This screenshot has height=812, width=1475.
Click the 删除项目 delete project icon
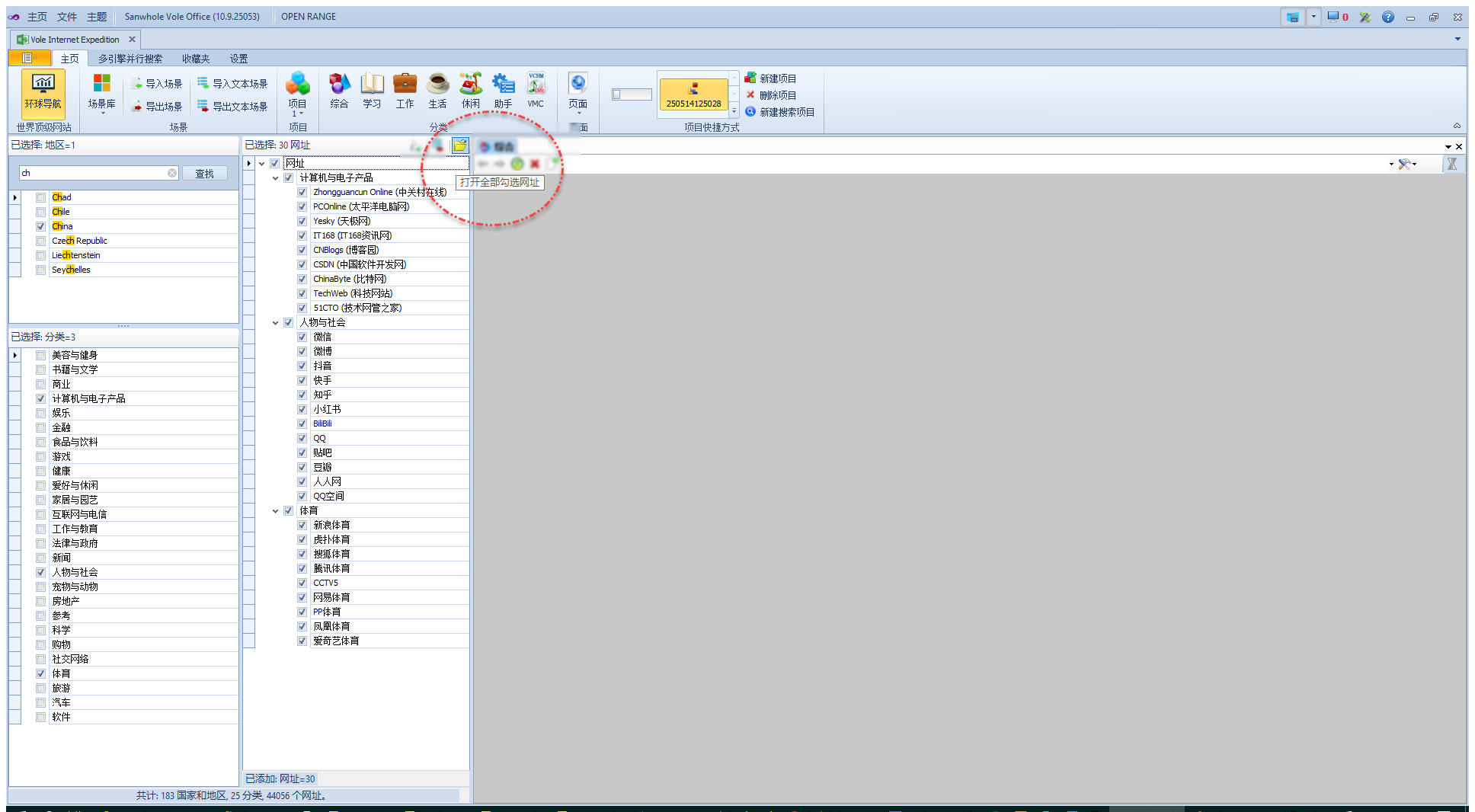click(750, 95)
